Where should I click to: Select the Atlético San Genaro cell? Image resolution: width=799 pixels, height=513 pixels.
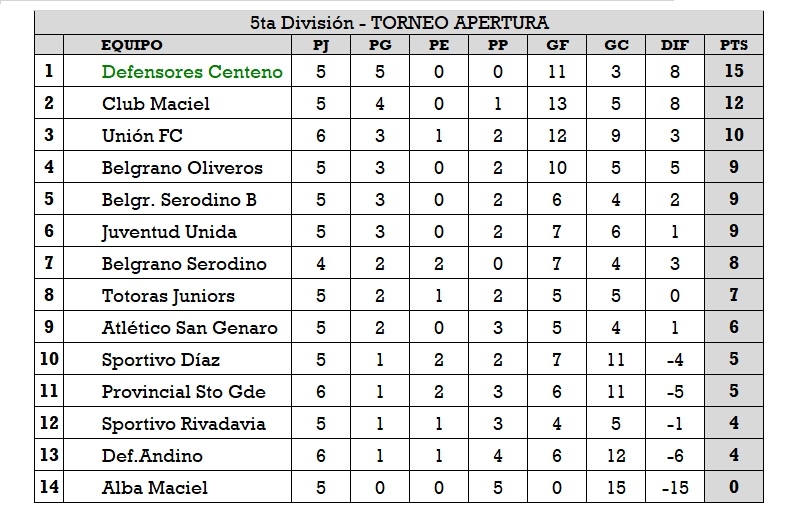189,327
